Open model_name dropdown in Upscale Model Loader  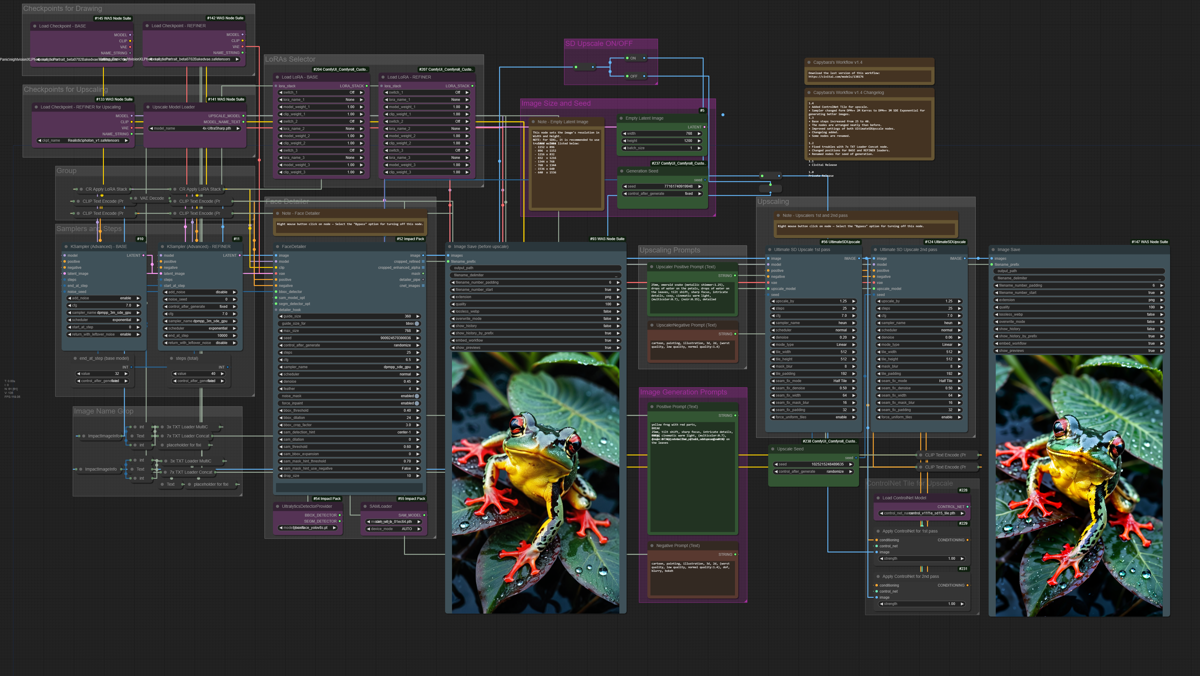pyautogui.click(x=196, y=128)
